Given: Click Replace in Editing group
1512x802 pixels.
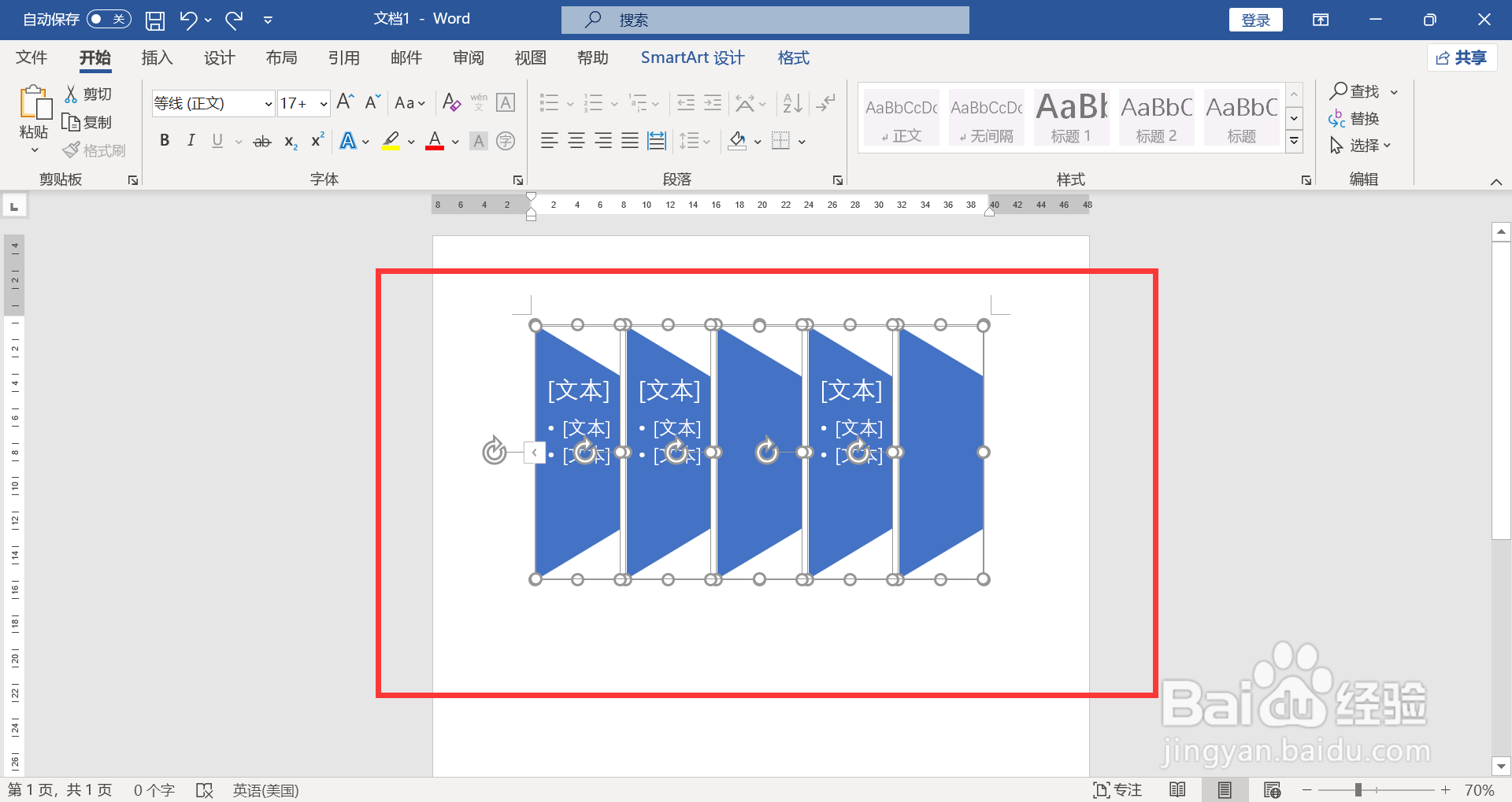Looking at the screenshot, I should tap(1354, 119).
